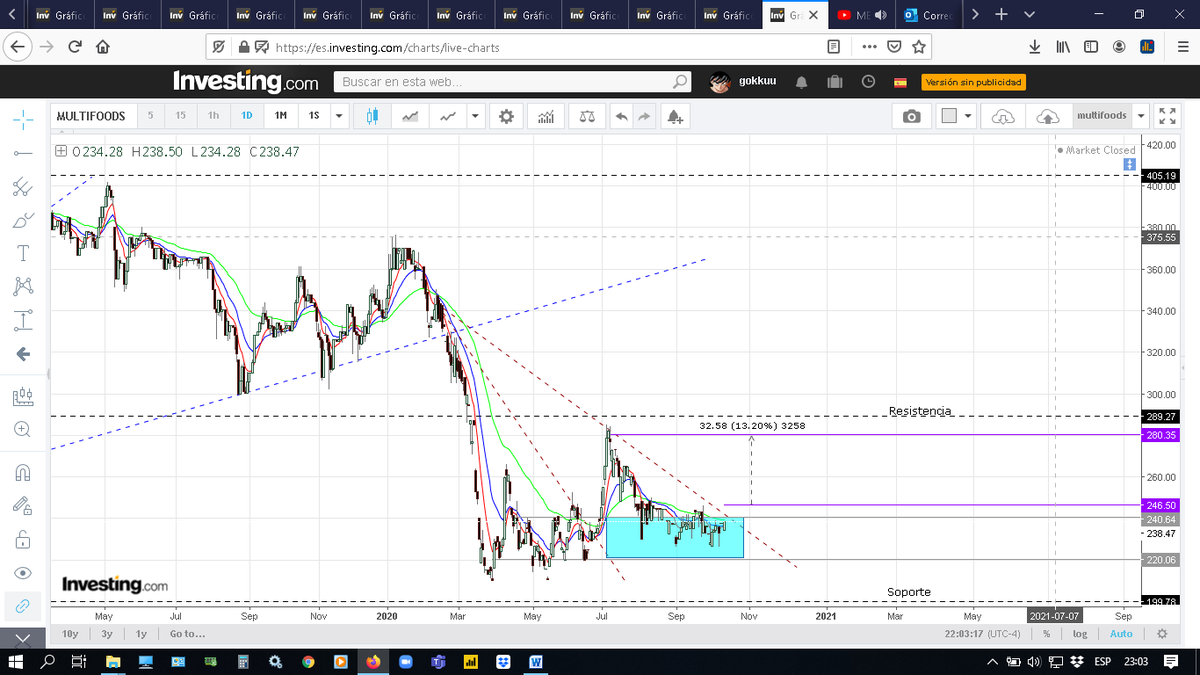
Task: Click the zoom in magnifier tool
Action: 22,430
